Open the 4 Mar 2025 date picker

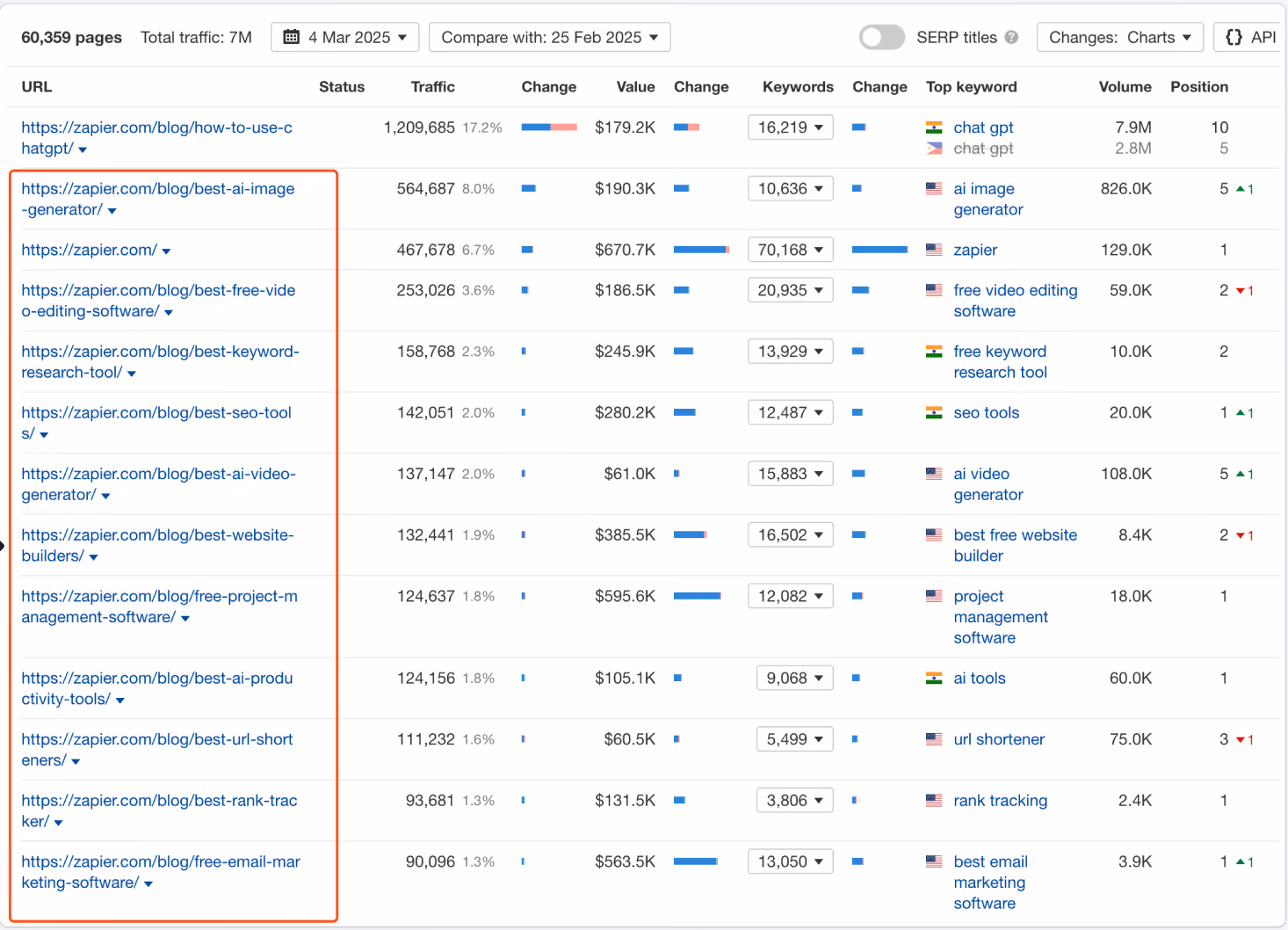click(x=345, y=37)
